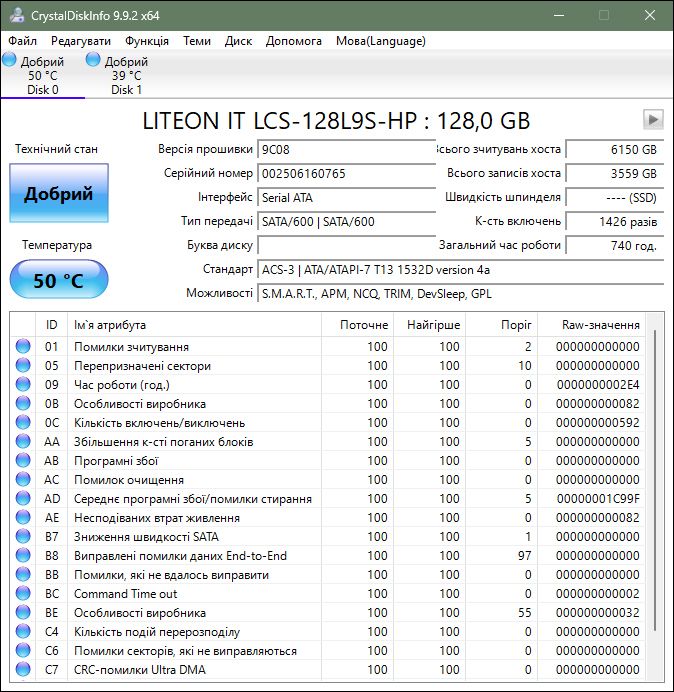Open the Редагувати menu
Image resolution: width=674 pixels, height=692 pixels.
(x=81, y=41)
